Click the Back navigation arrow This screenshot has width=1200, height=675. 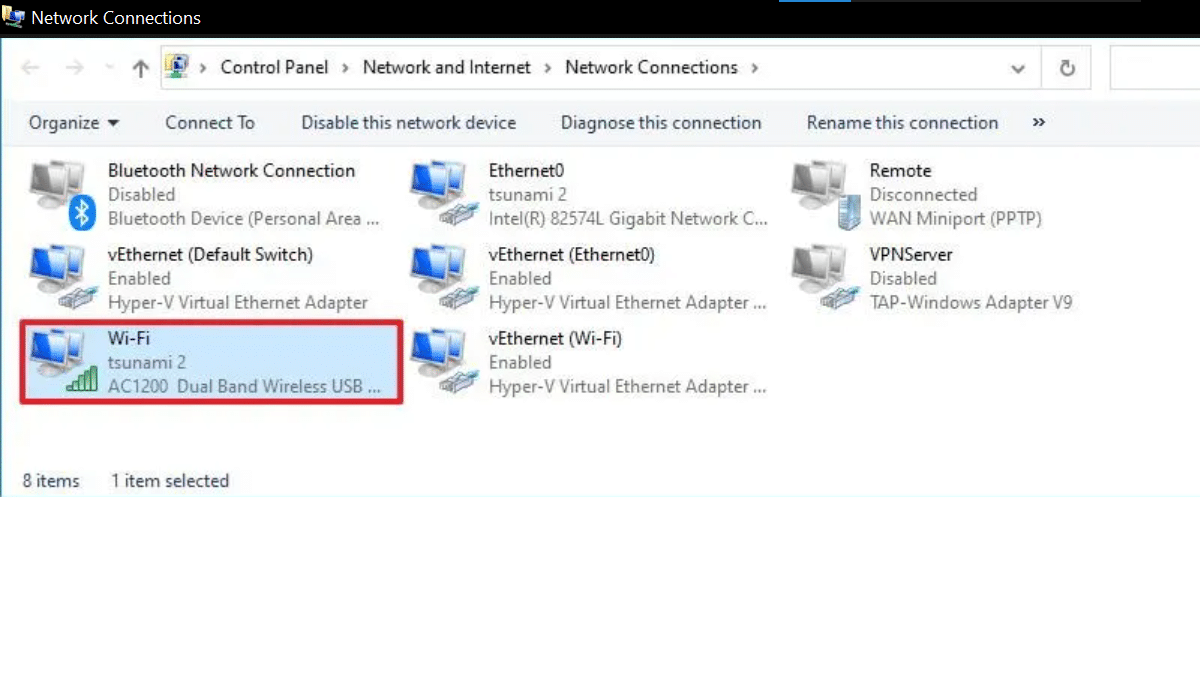tap(30, 68)
